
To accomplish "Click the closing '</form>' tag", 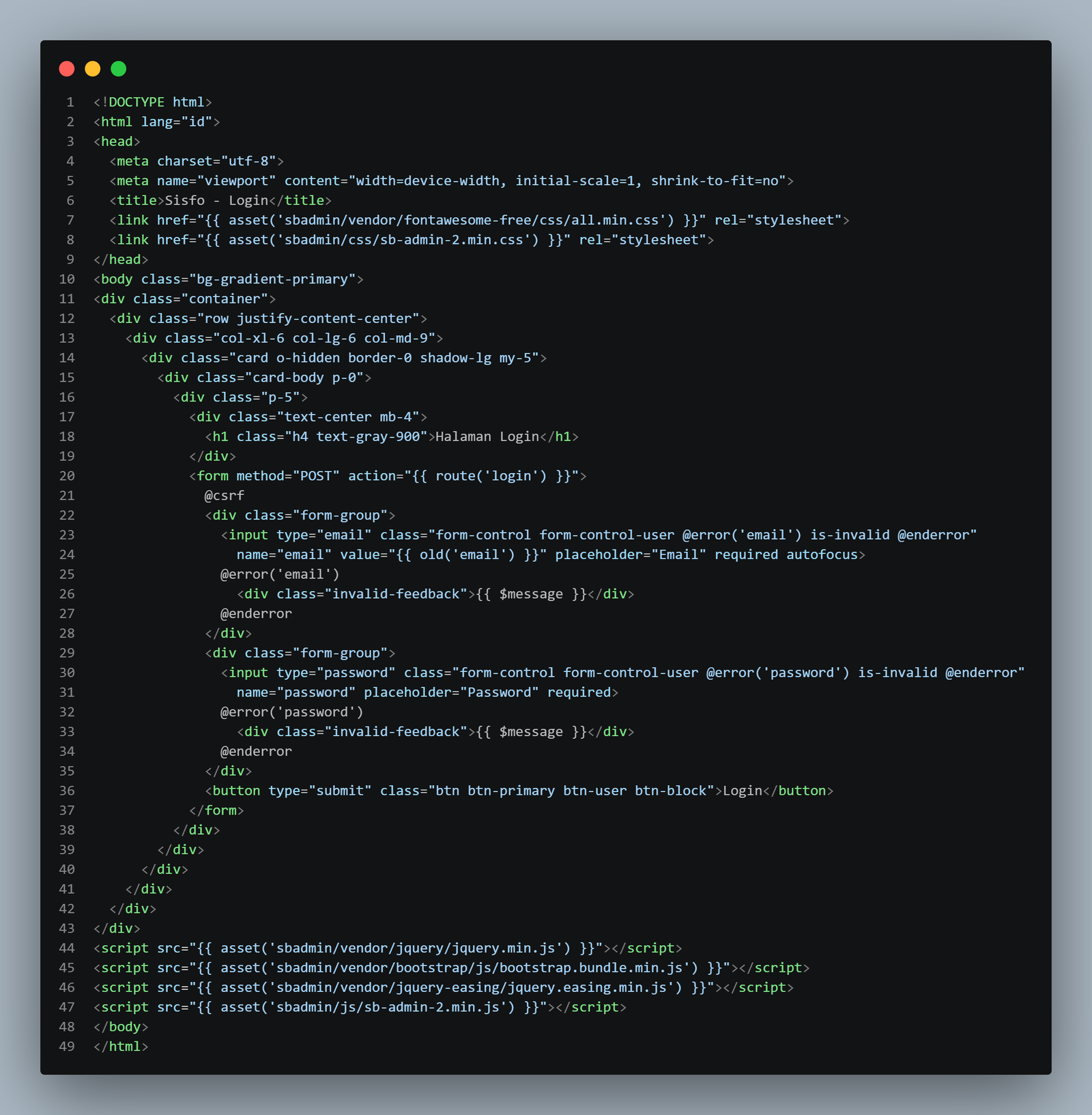I will point(216,811).
